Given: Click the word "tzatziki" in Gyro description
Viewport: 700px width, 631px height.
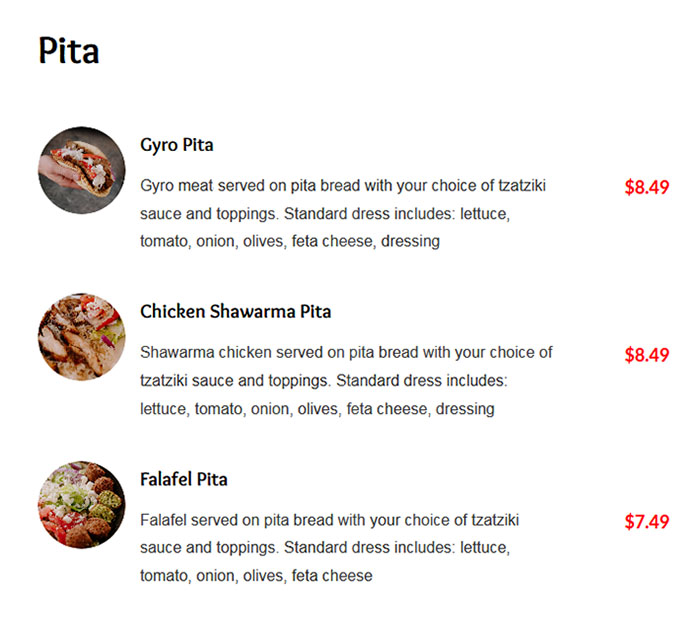Looking at the screenshot, I should point(522,185).
